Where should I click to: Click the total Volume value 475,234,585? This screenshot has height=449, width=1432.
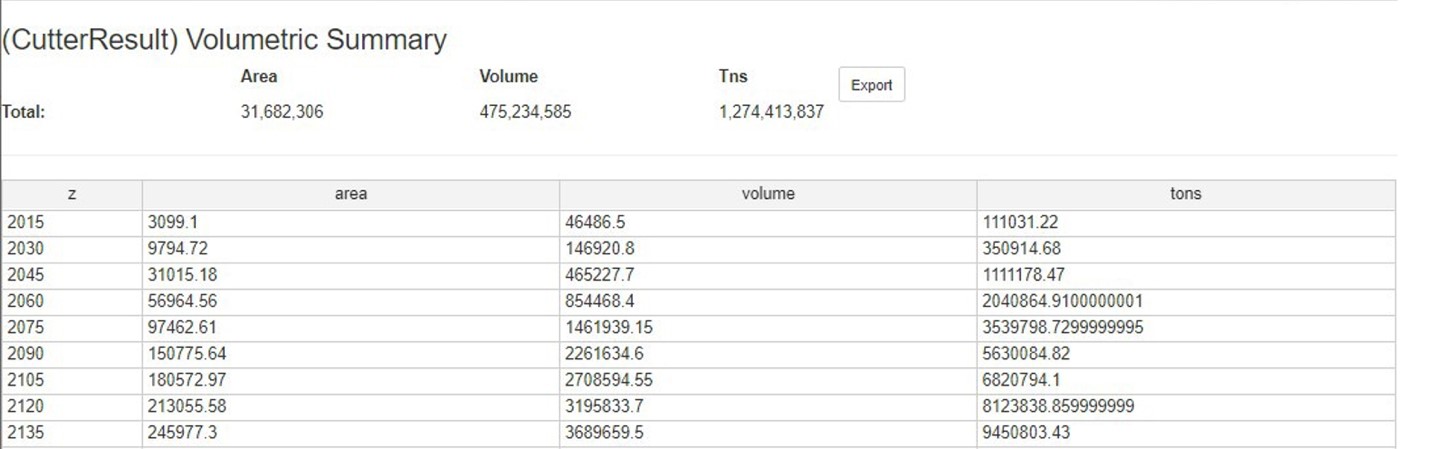[x=525, y=112]
